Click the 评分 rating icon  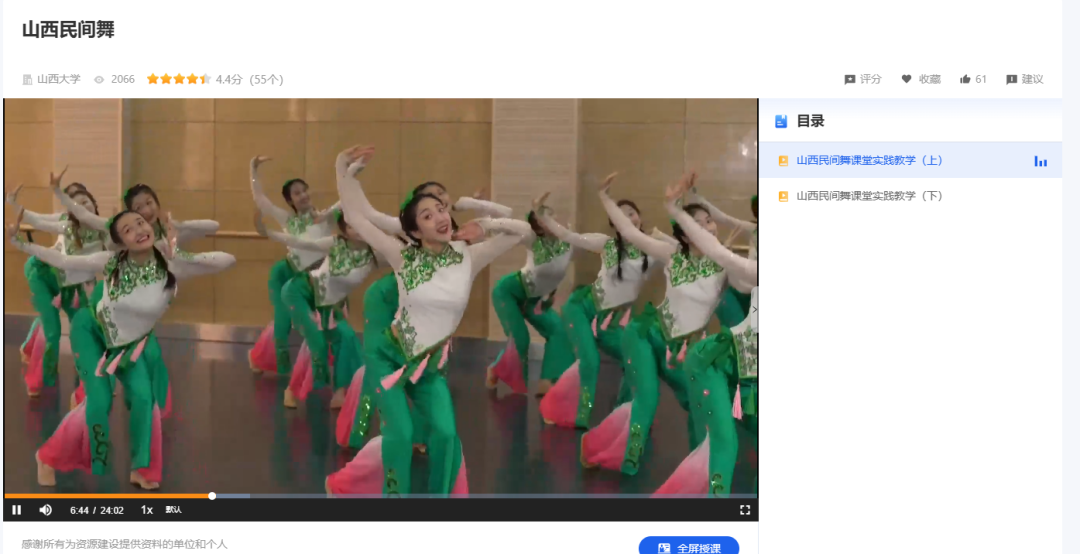coord(850,79)
